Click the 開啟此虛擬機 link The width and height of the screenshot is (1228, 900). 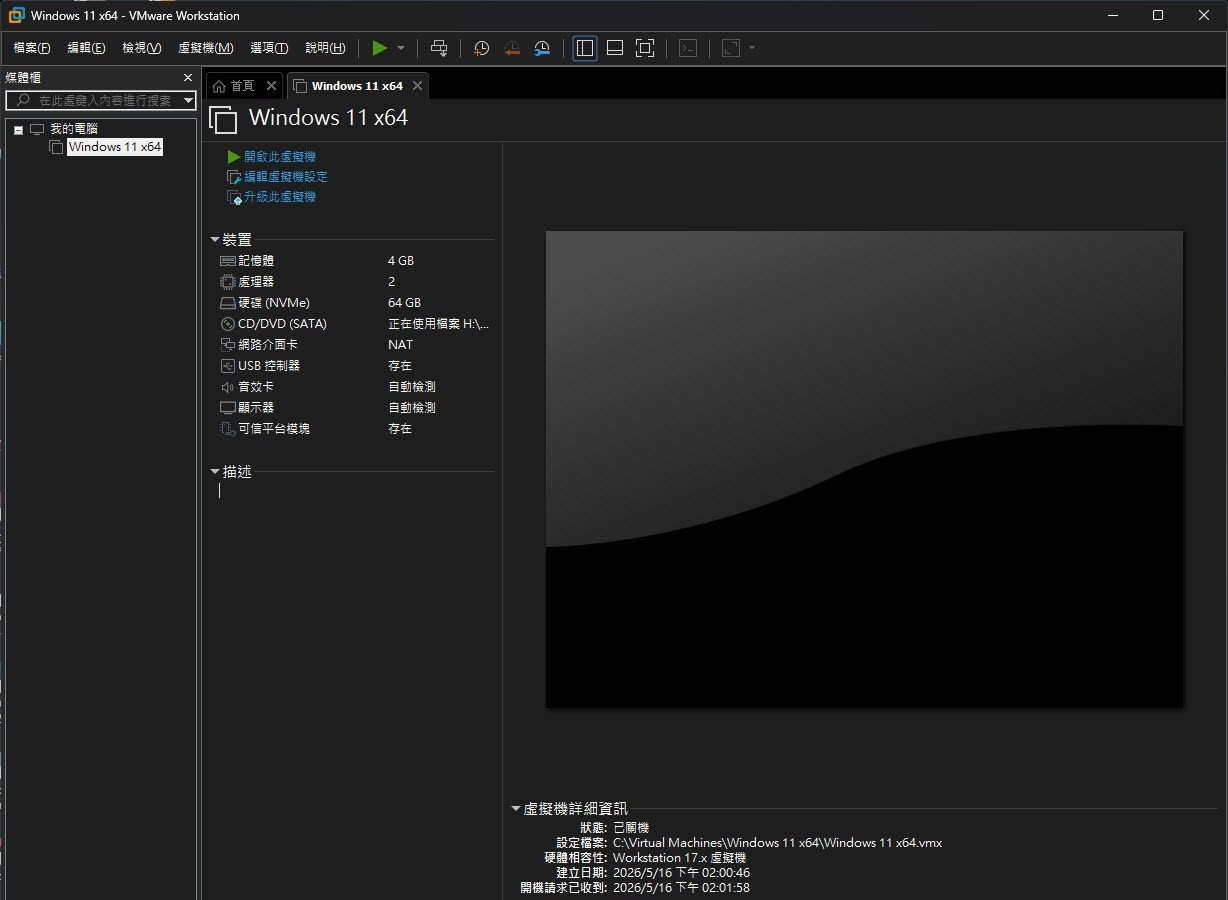tap(280, 157)
